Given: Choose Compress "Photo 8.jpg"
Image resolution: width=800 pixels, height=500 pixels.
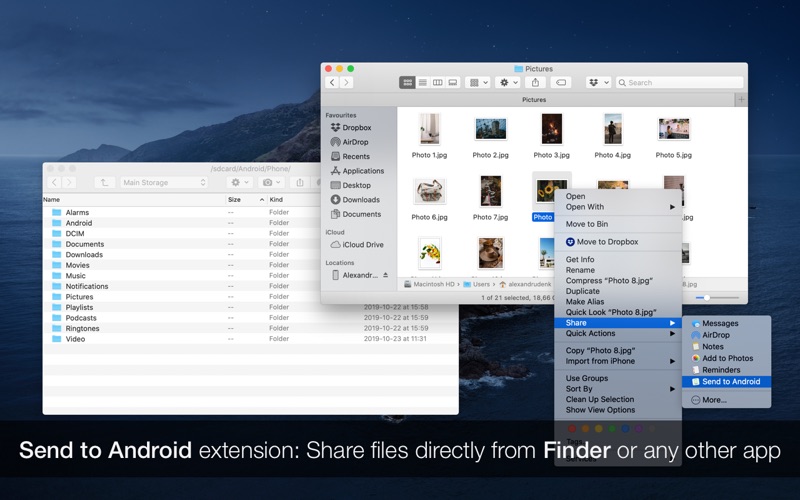Looking at the screenshot, I should coord(618,281).
